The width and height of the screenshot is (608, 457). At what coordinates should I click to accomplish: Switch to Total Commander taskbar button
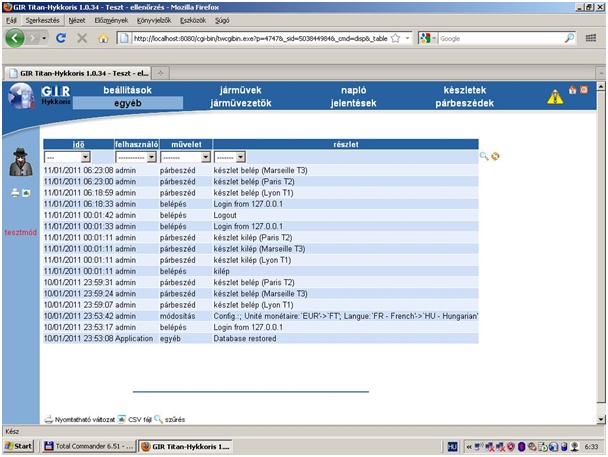pyautogui.click(x=89, y=447)
